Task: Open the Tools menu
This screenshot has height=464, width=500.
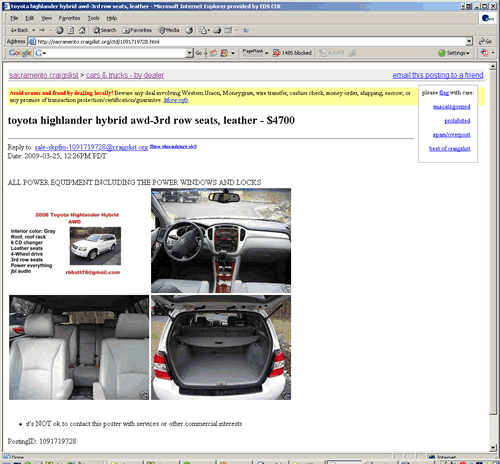Action: coord(93,18)
